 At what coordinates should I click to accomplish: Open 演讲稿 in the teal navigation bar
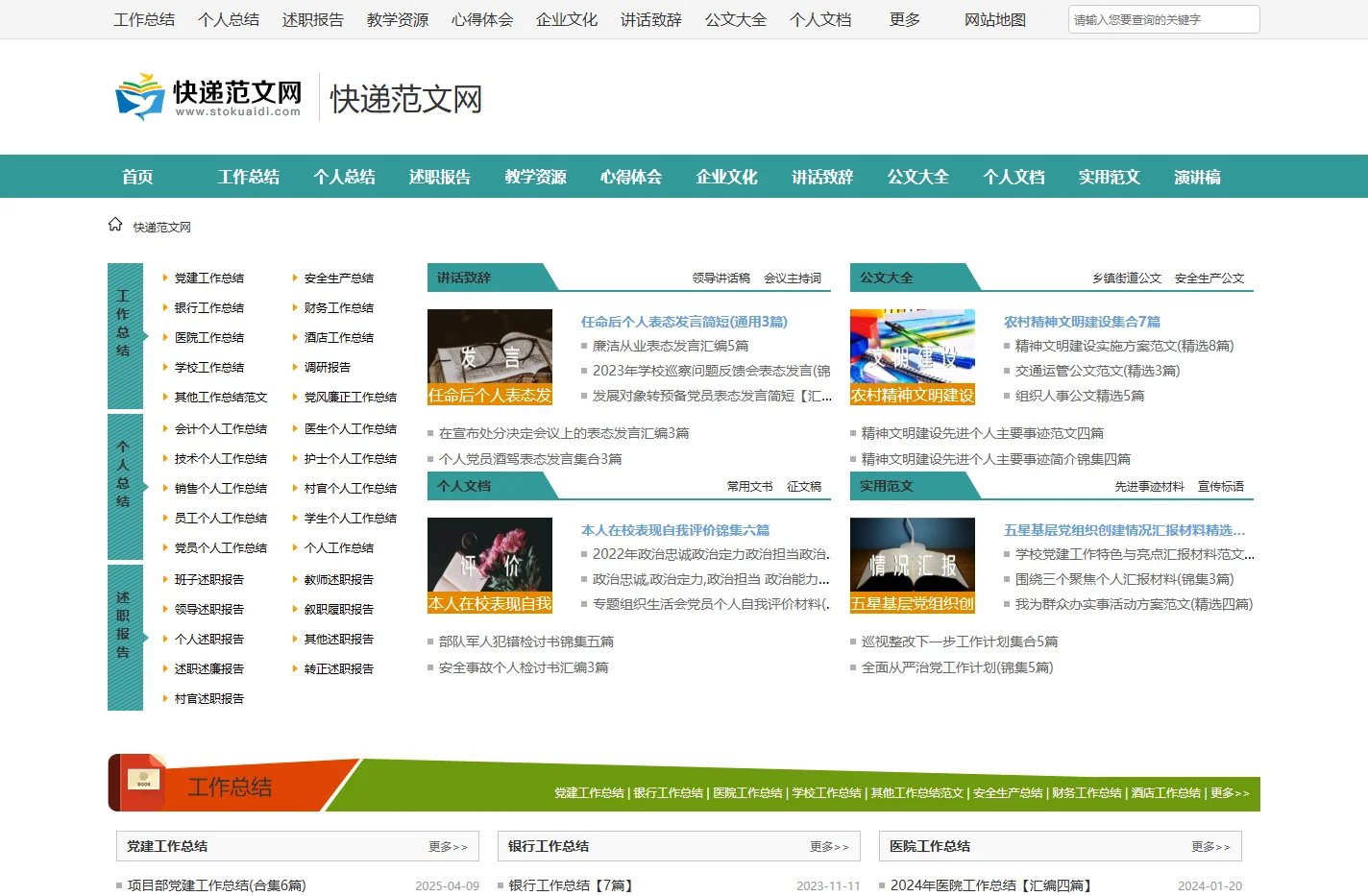1197,177
